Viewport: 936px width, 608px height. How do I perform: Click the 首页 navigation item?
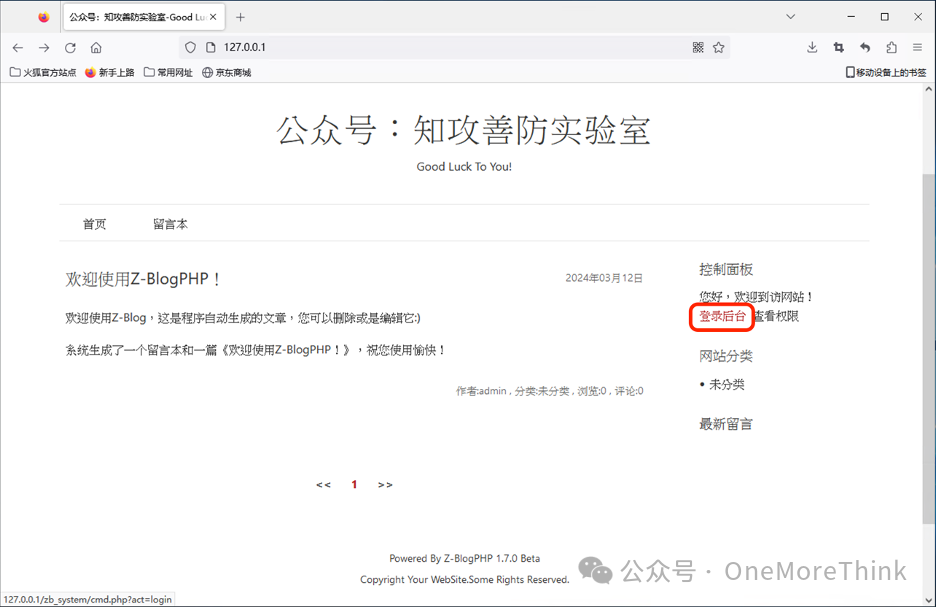[94, 224]
